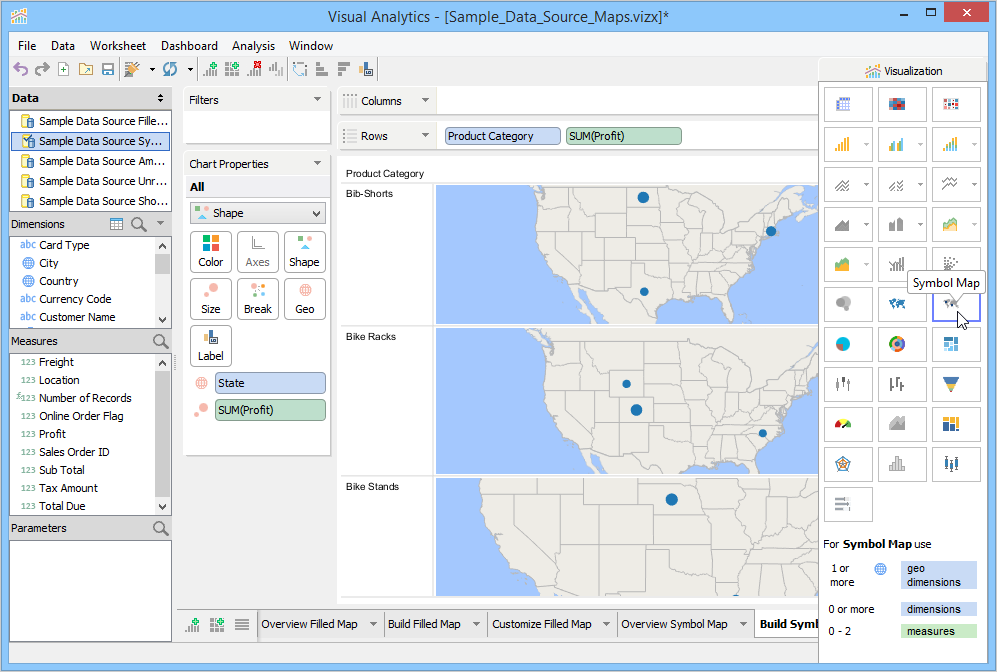Open the Columns shelf dropdown arrow
This screenshot has width=997, height=672.
pos(425,101)
